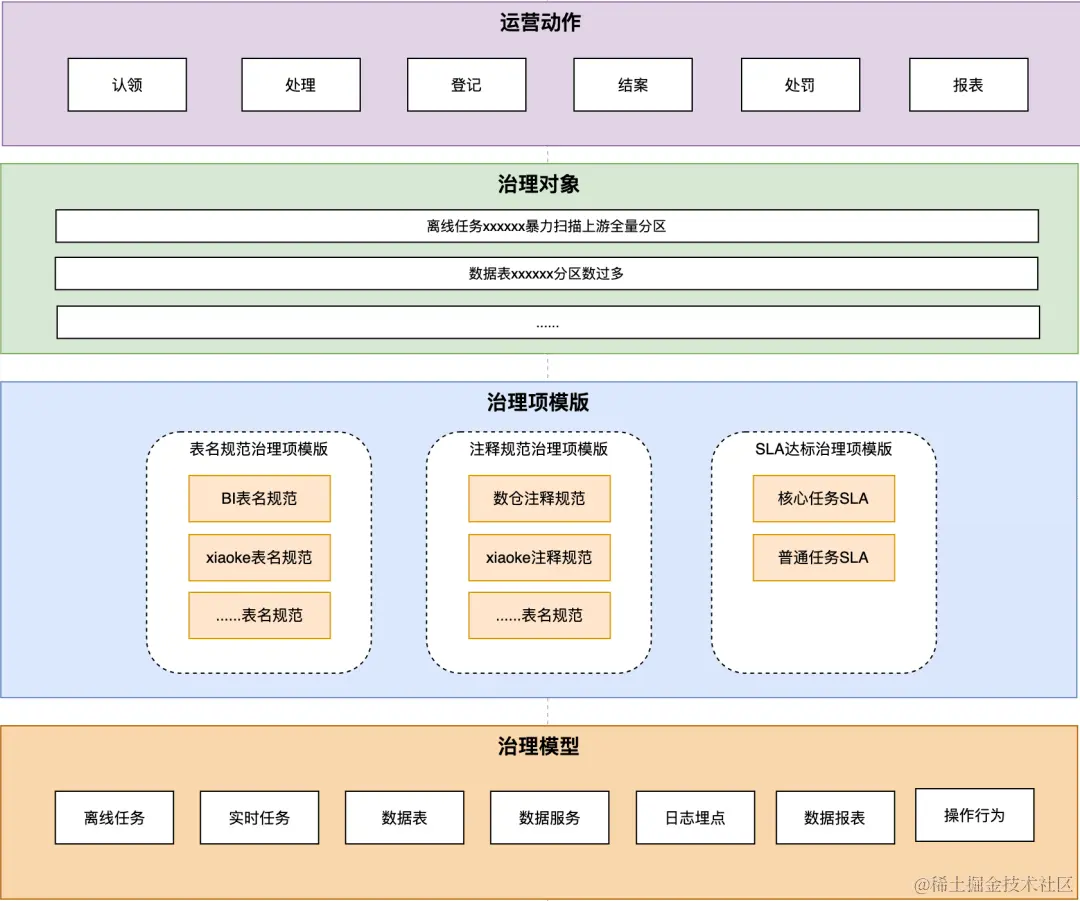This screenshot has height=901, width=1080.
Task: Select the 结案 box
Action: pyautogui.click(x=633, y=85)
